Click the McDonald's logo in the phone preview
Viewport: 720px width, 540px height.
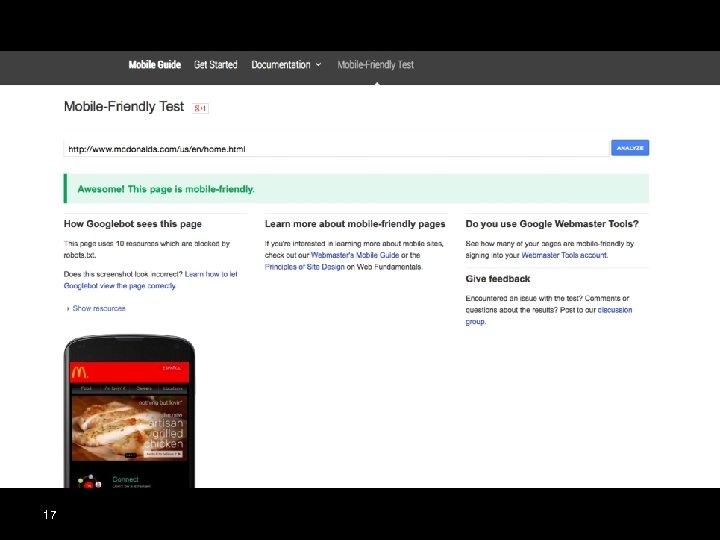pyautogui.click(x=79, y=372)
